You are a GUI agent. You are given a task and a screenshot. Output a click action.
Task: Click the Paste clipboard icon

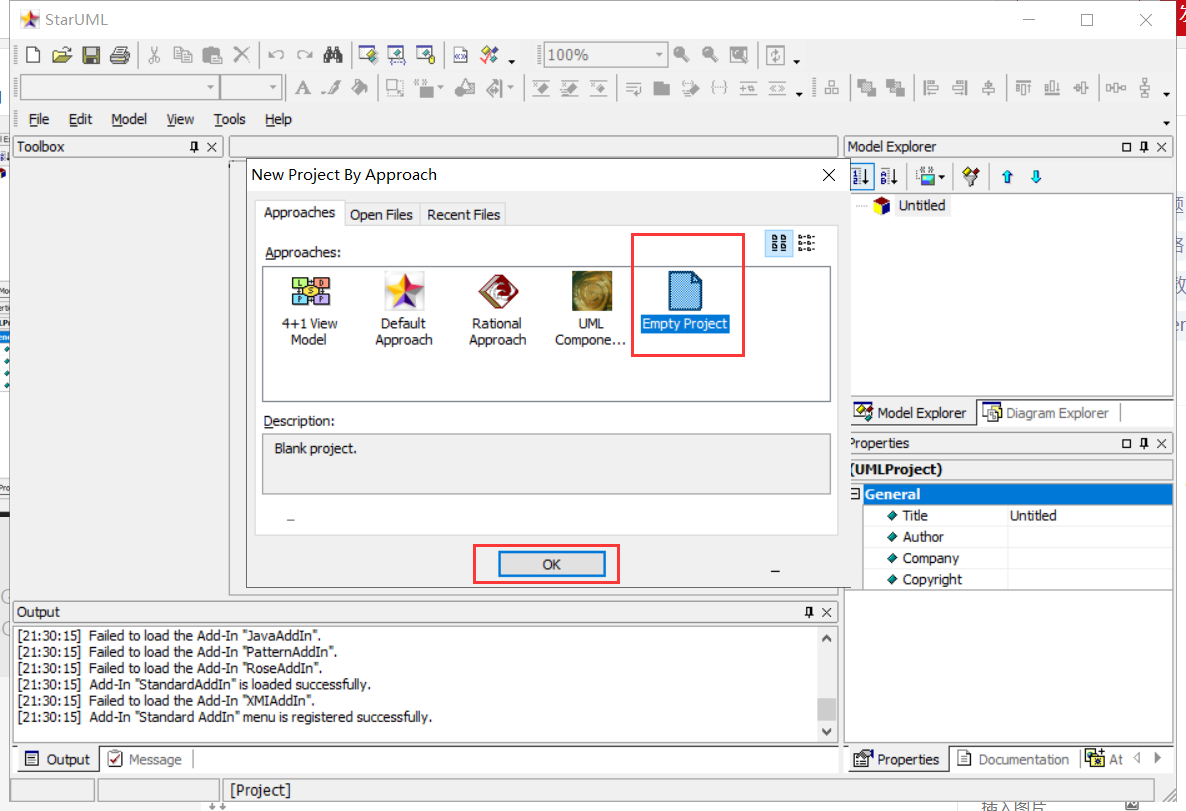[213, 55]
